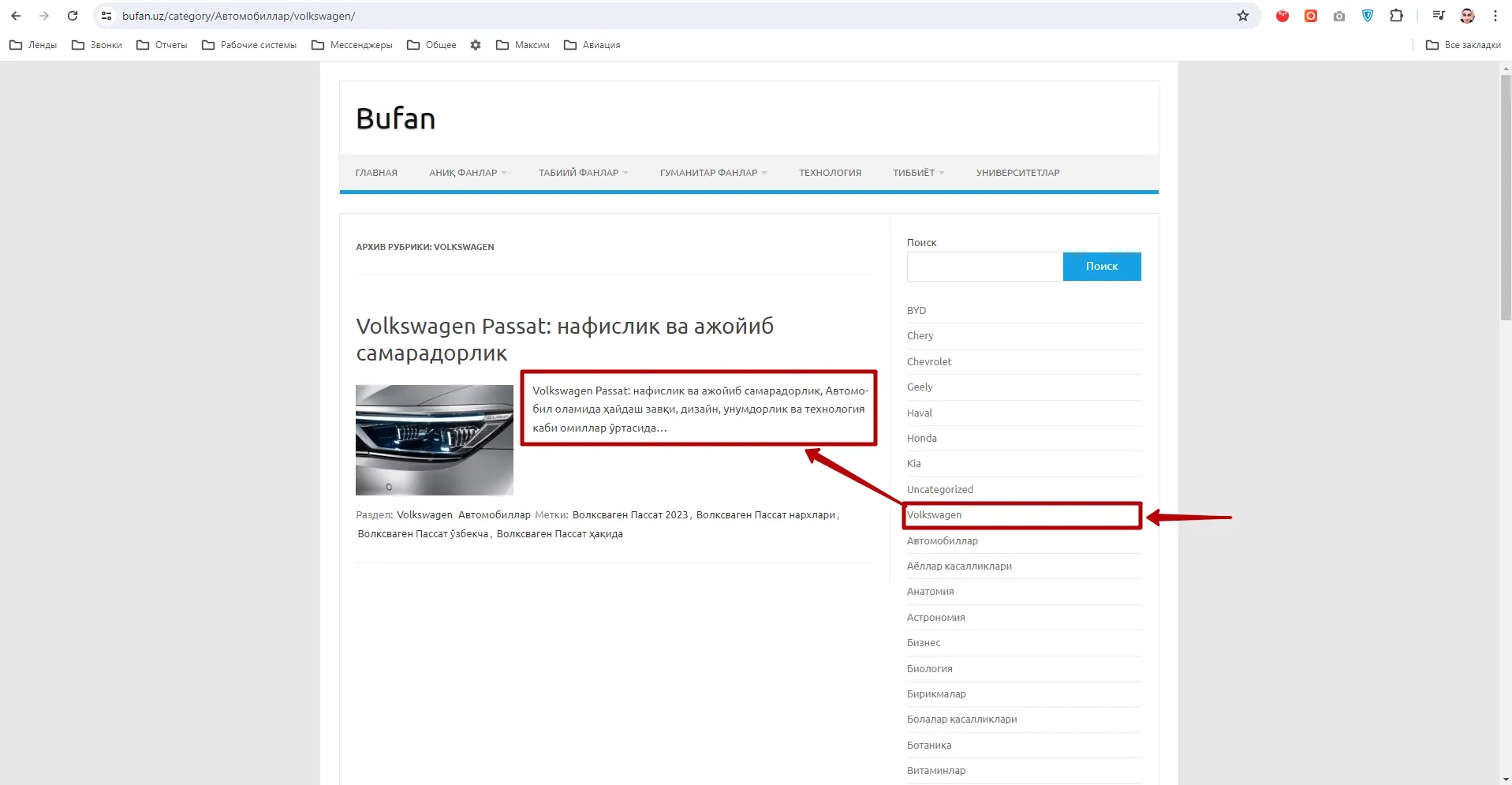Image resolution: width=1512 pixels, height=785 pixels.
Task: Expand the Гуманитар фанлар dropdown menu
Action: pyautogui.click(x=712, y=173)
